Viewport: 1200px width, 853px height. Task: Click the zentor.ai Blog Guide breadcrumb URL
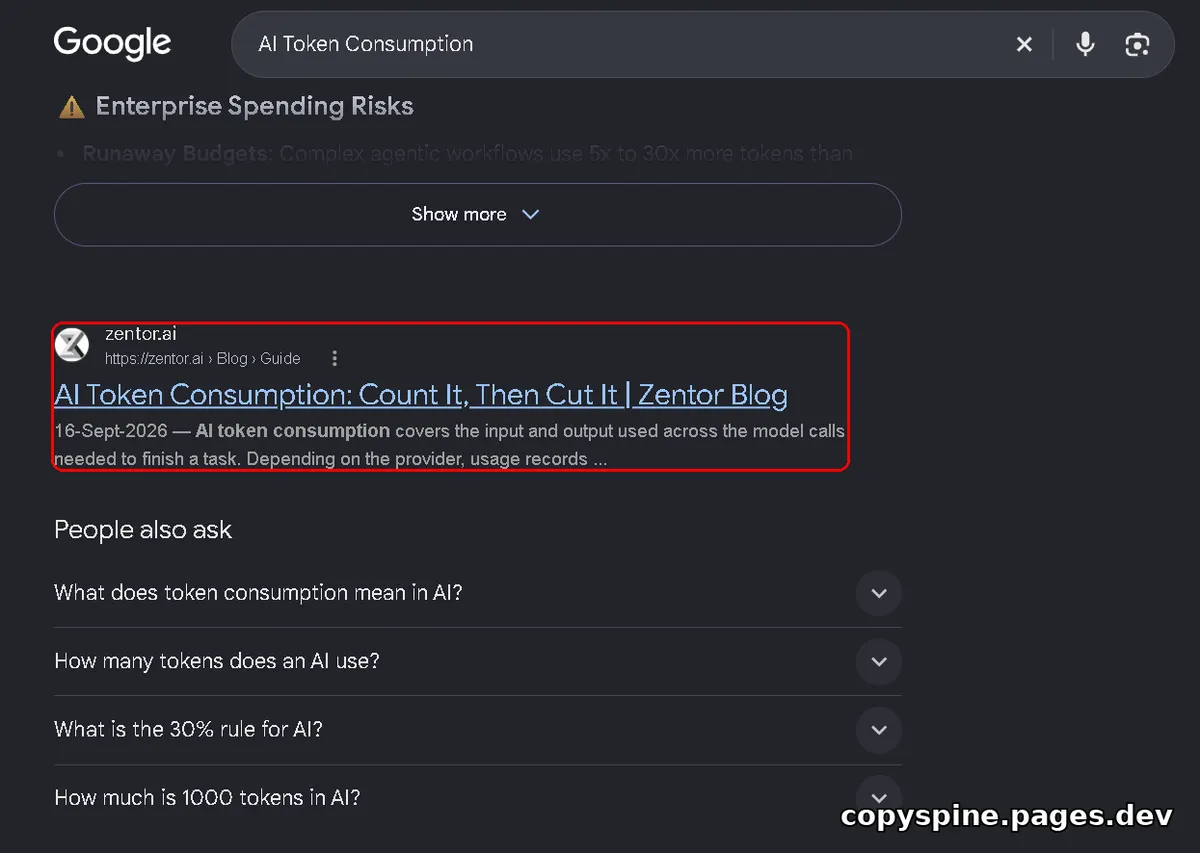pyautogui.click(x=202, y=358)
